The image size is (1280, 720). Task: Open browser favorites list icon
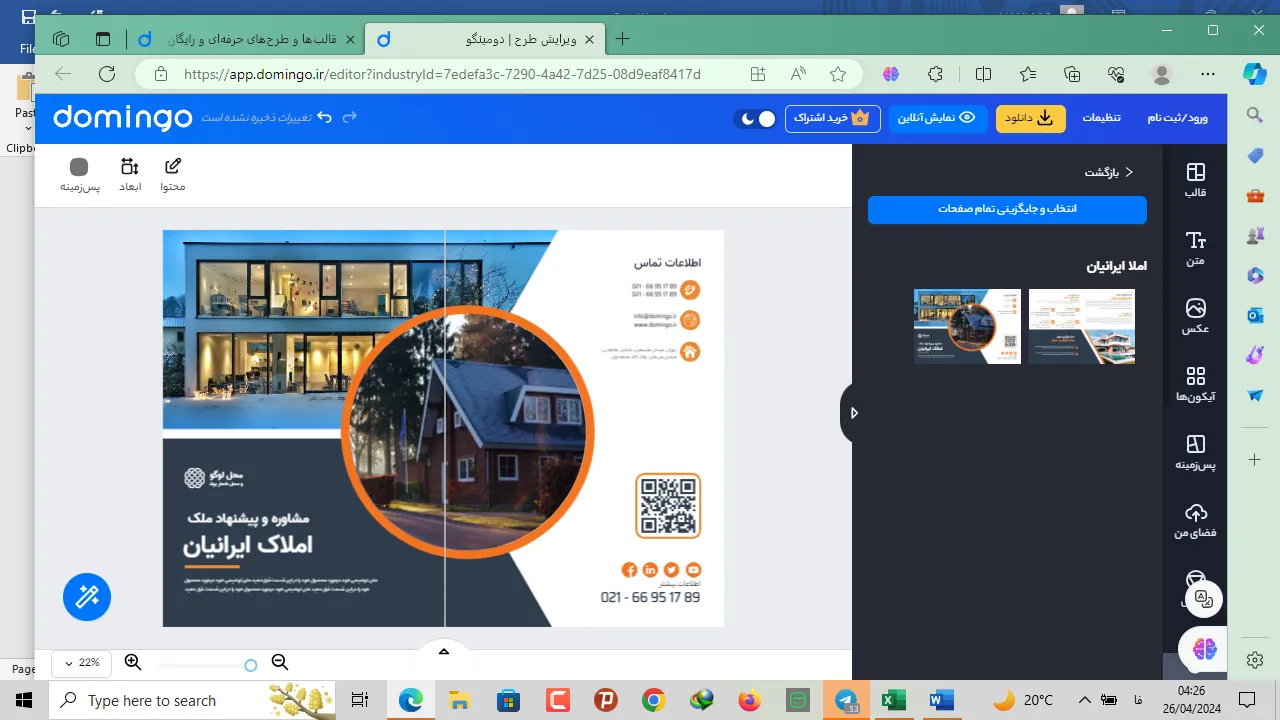click(1028, 74)
